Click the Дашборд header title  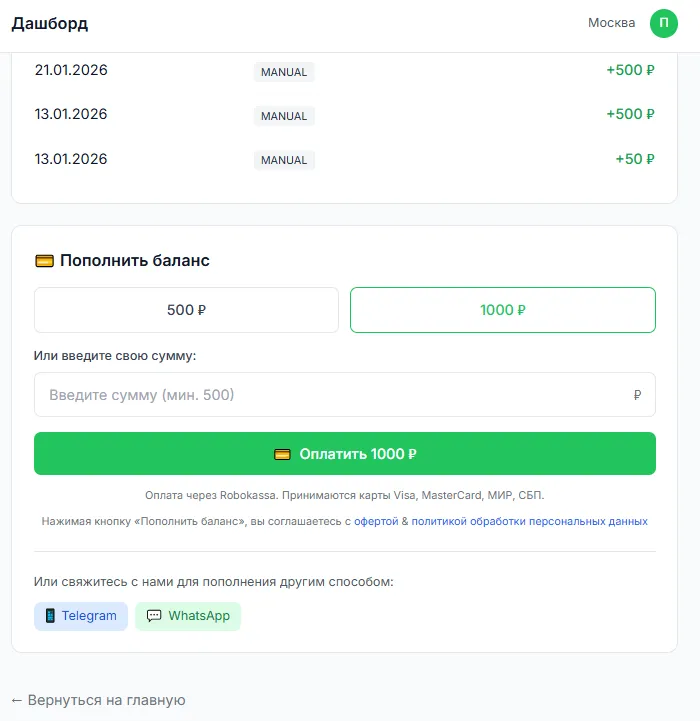tap(50, 23)
